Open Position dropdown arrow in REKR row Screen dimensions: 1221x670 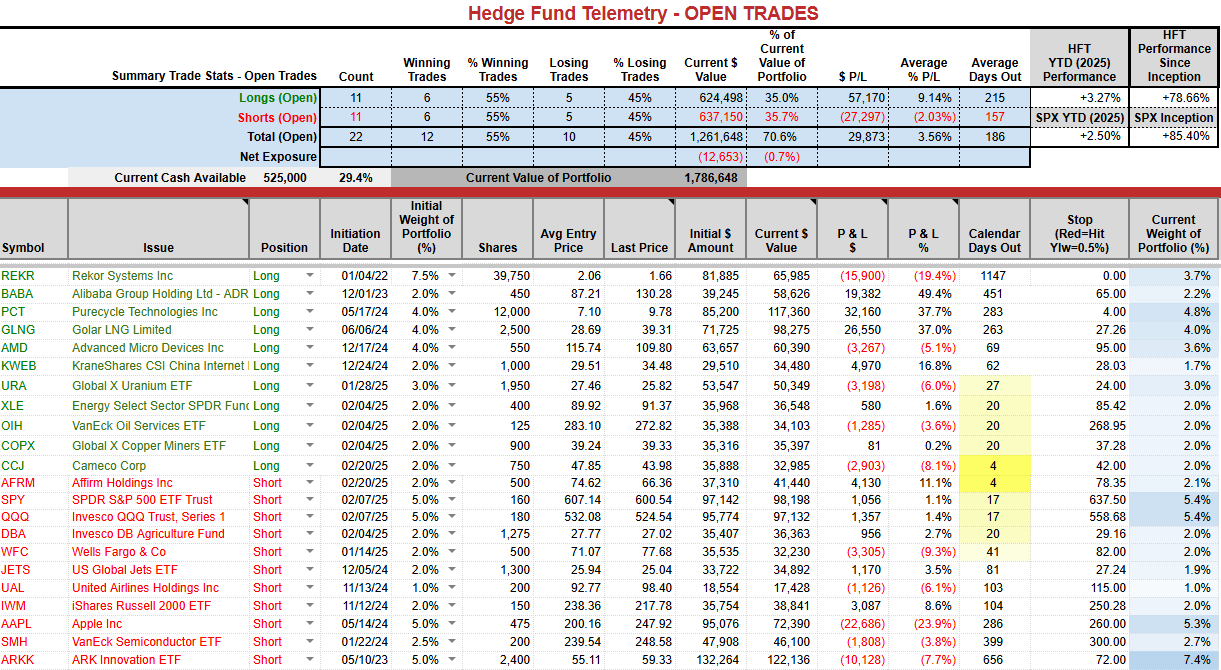(309, 276)
